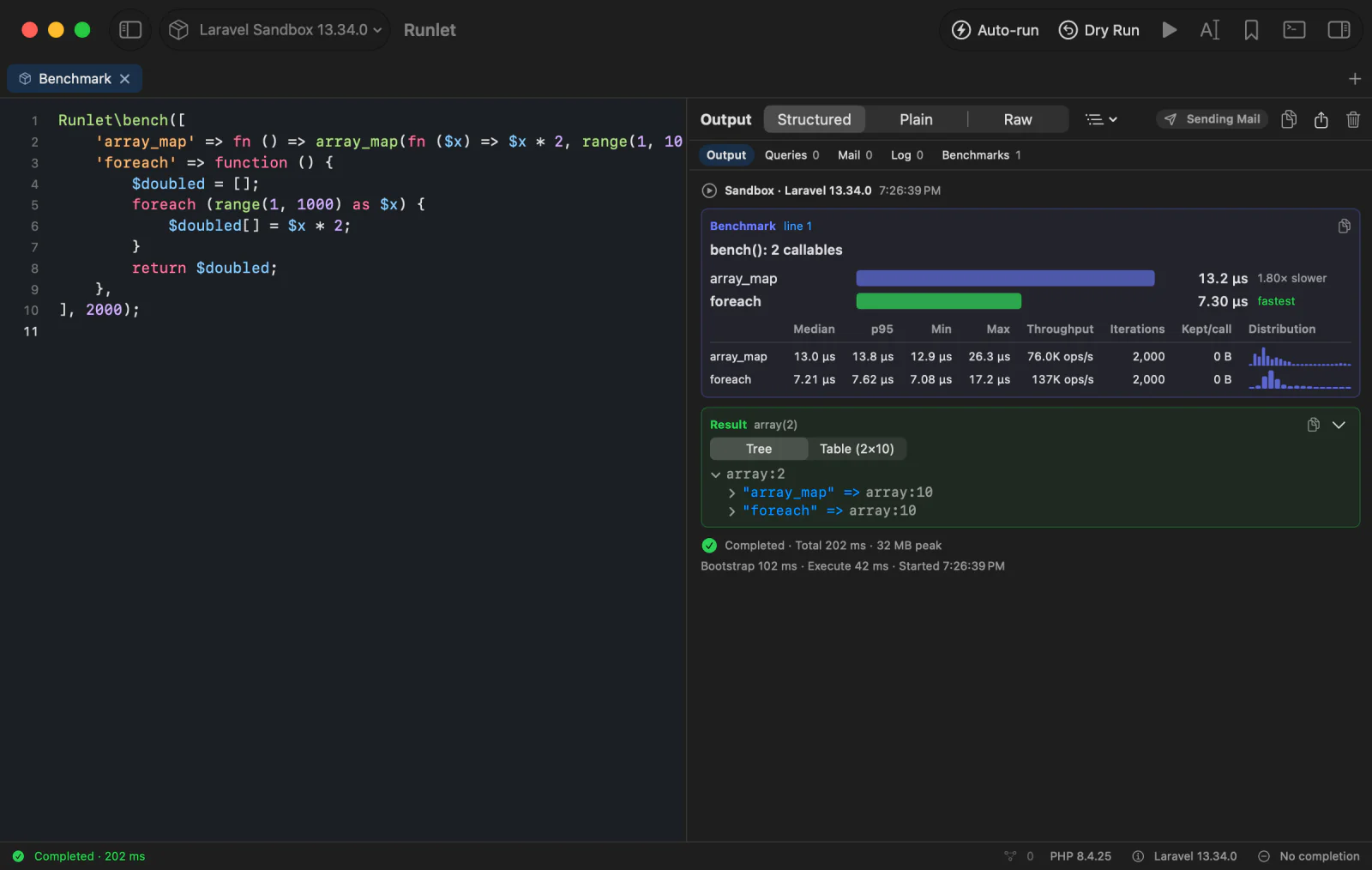Image resolution: width=1372 pixels, height=870 pixels.
Task: Click the foreach green progress bar
Action: coord(938,301)
